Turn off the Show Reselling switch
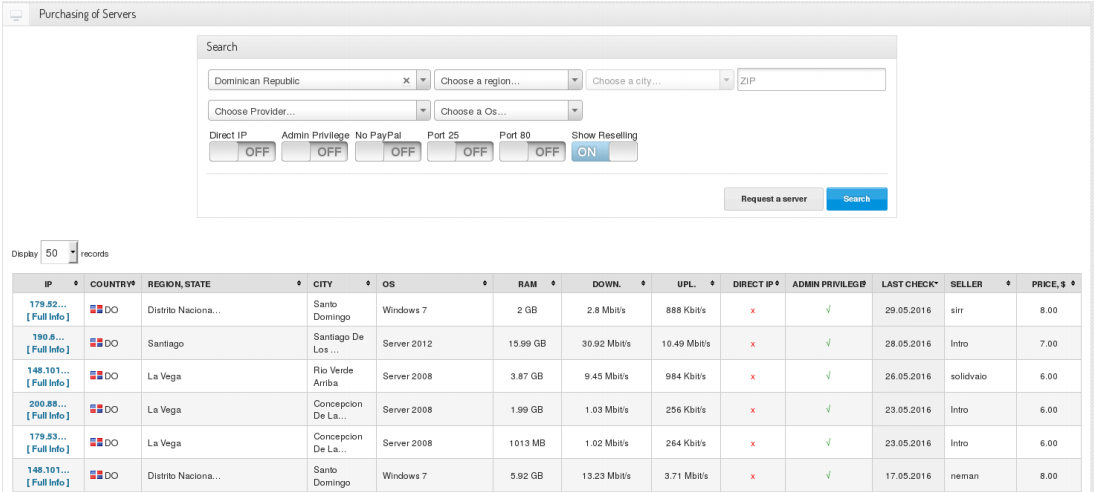 tap(604, 152)
